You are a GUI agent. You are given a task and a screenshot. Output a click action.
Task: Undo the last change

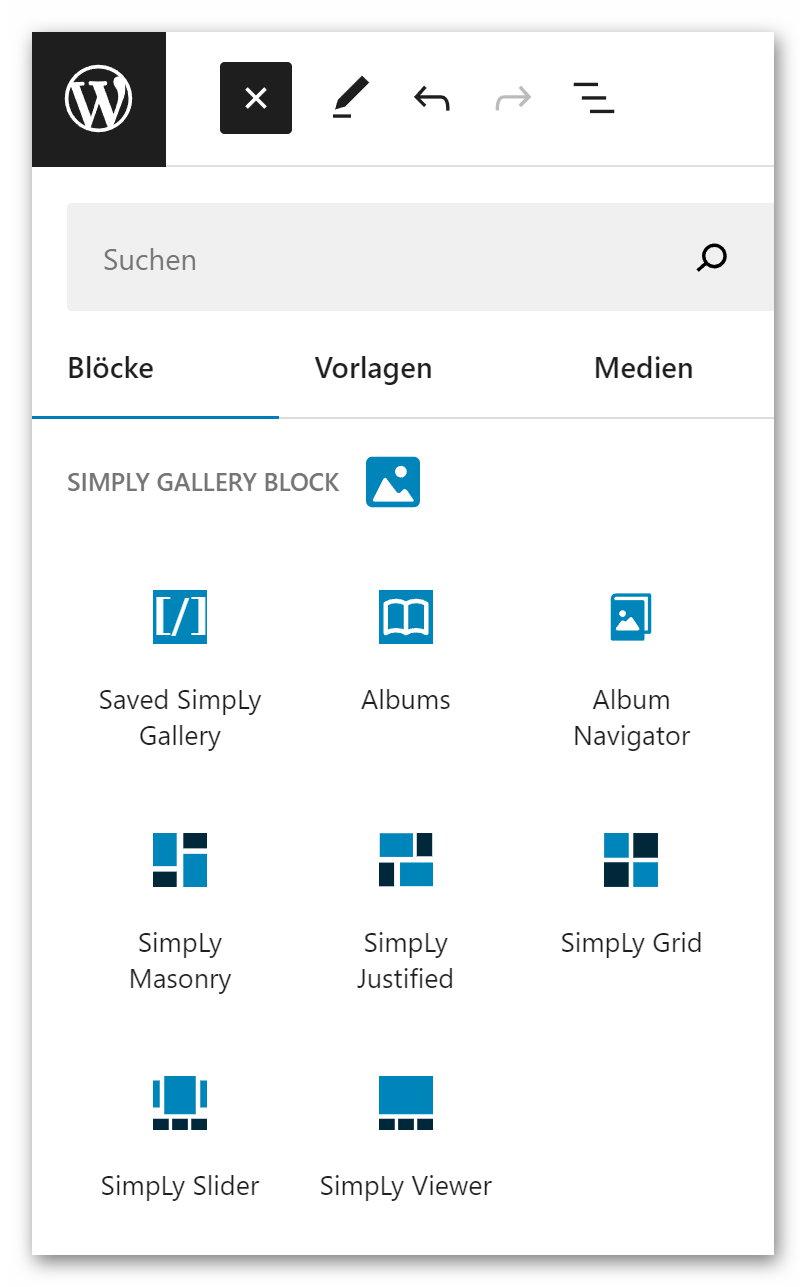[432, 98]
